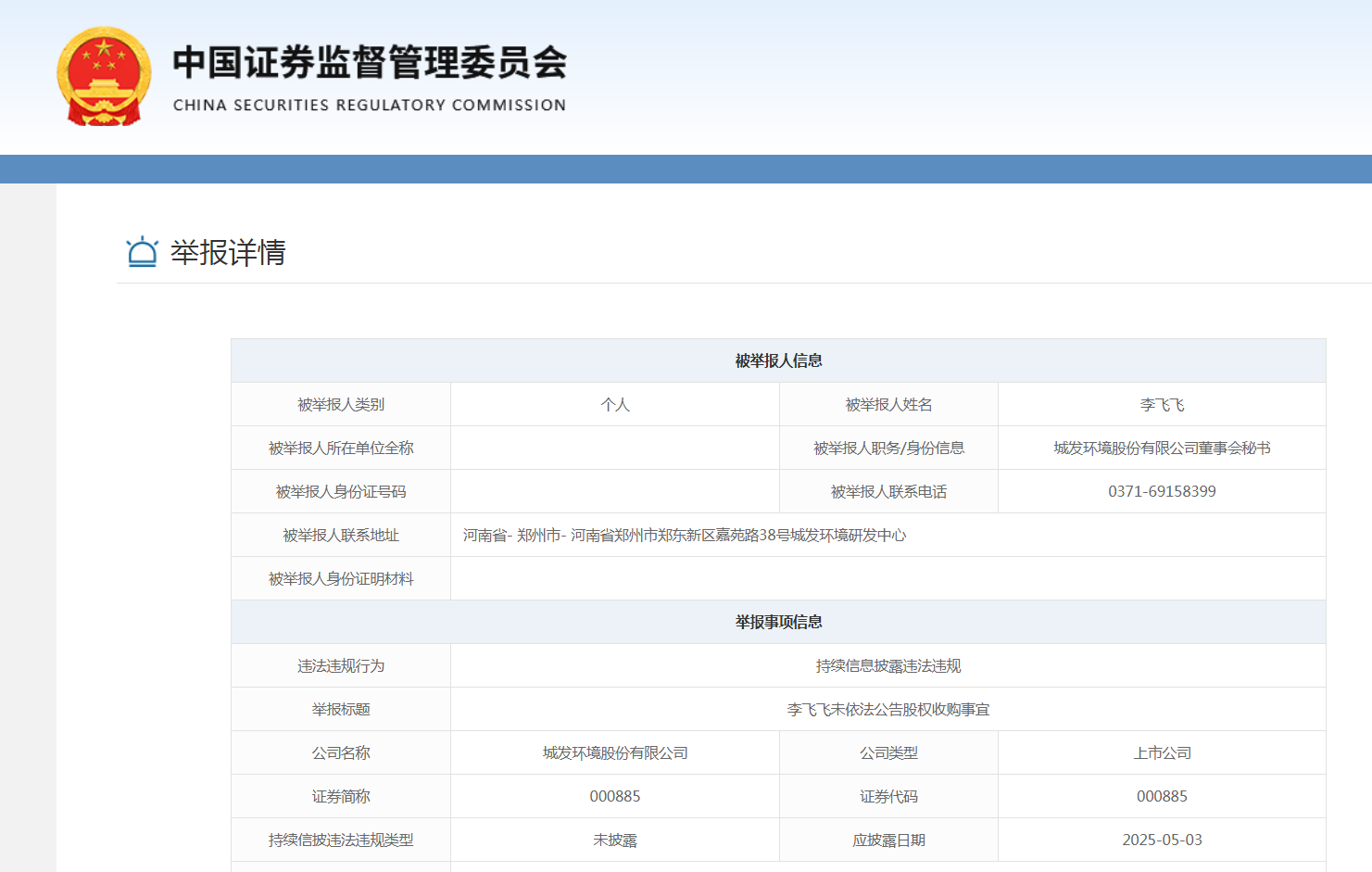1372x872 pixels.
Task: Select the name value 李飞飞
Action: [1162, 405]
